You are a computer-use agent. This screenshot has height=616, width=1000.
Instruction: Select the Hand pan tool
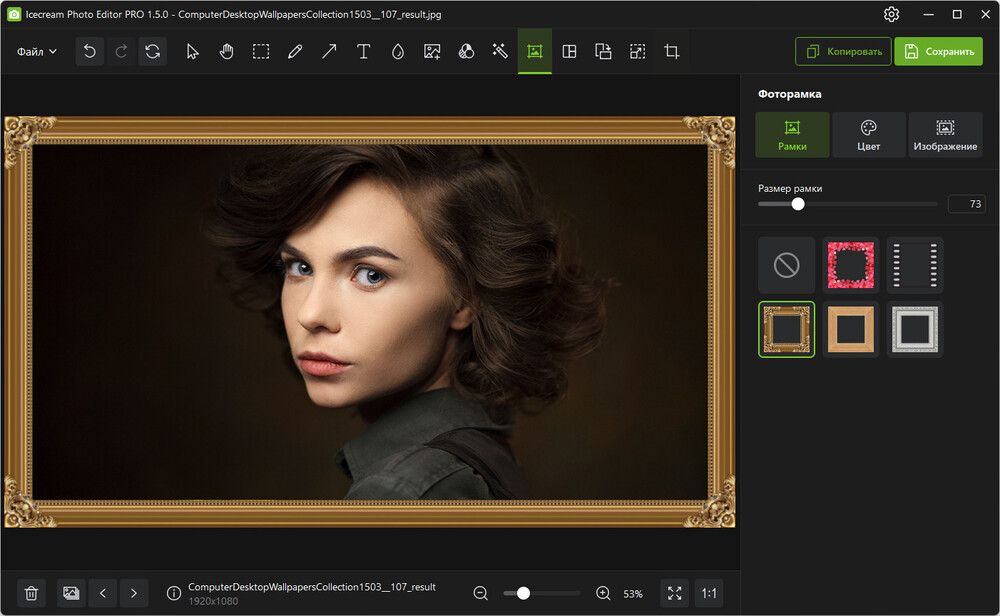point(226,51)
